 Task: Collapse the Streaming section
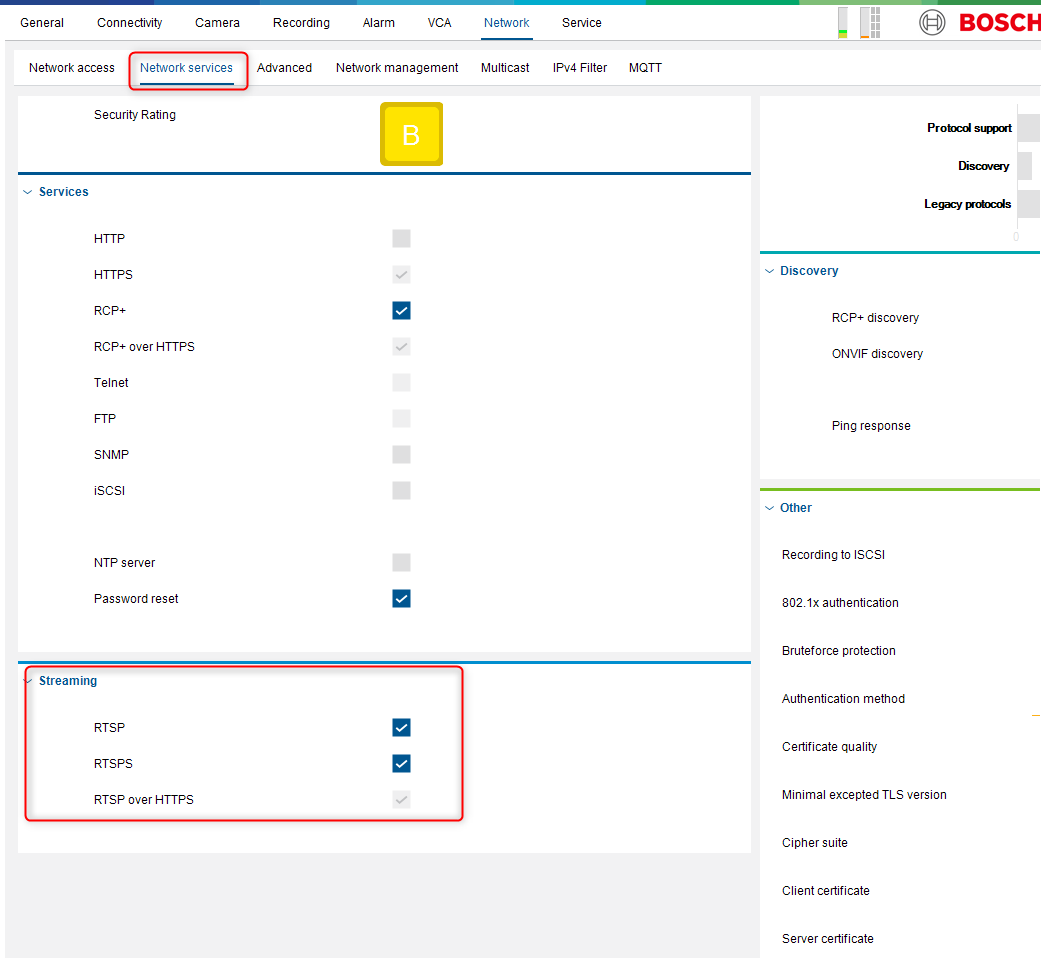(x=28, y=681)
